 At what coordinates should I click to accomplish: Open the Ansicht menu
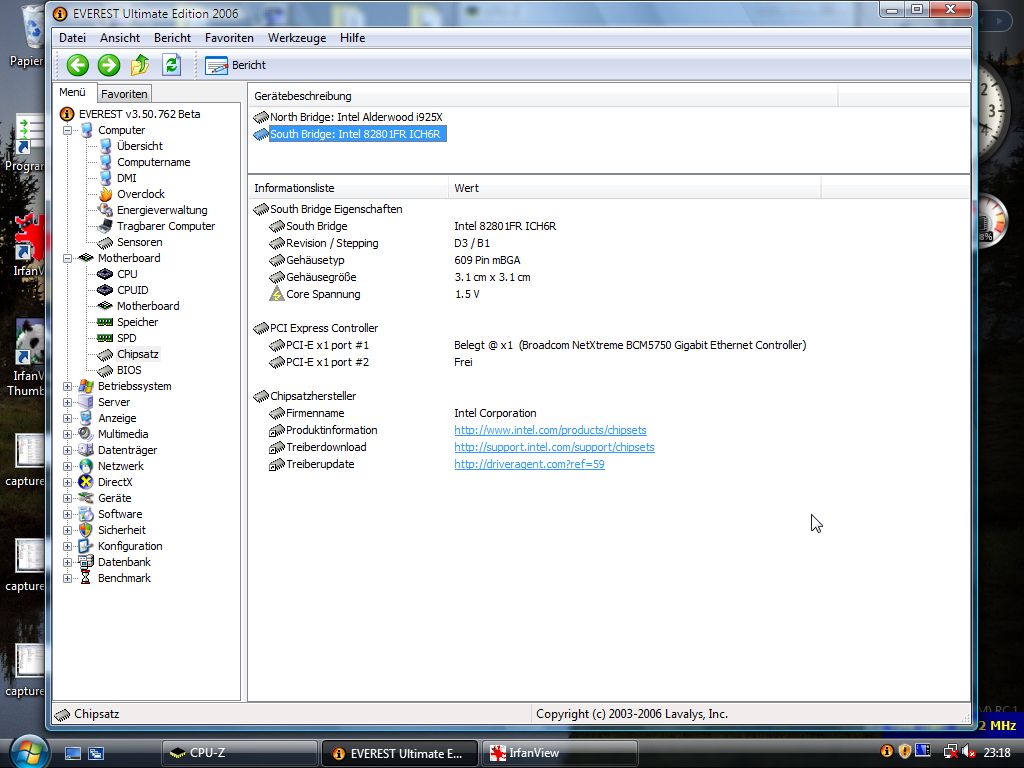(x=120, y=38)
